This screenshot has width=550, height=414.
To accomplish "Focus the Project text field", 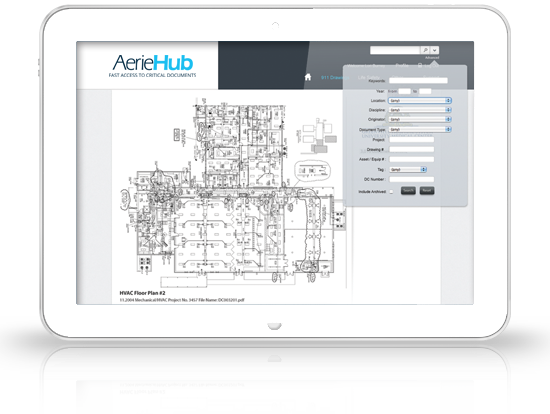I will tap(411, 140).
